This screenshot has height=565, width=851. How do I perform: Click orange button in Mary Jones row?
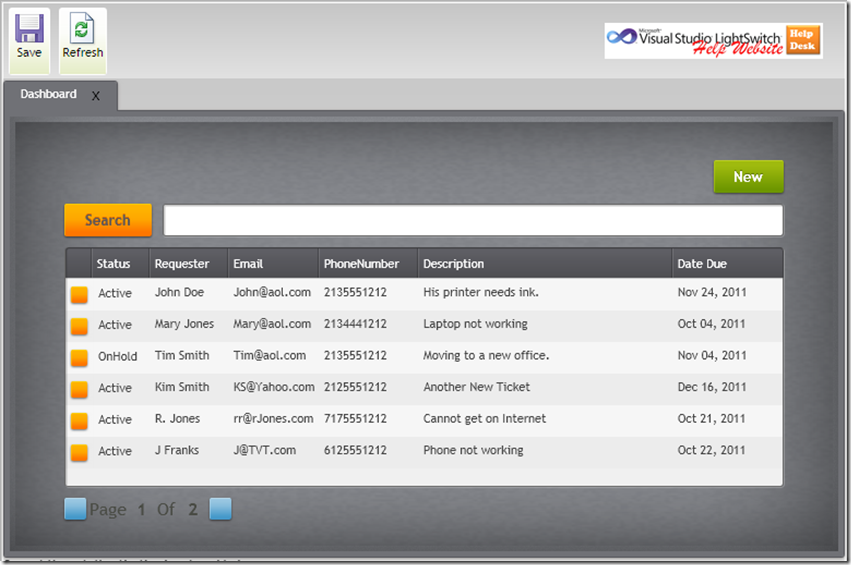tap(79, 326)
